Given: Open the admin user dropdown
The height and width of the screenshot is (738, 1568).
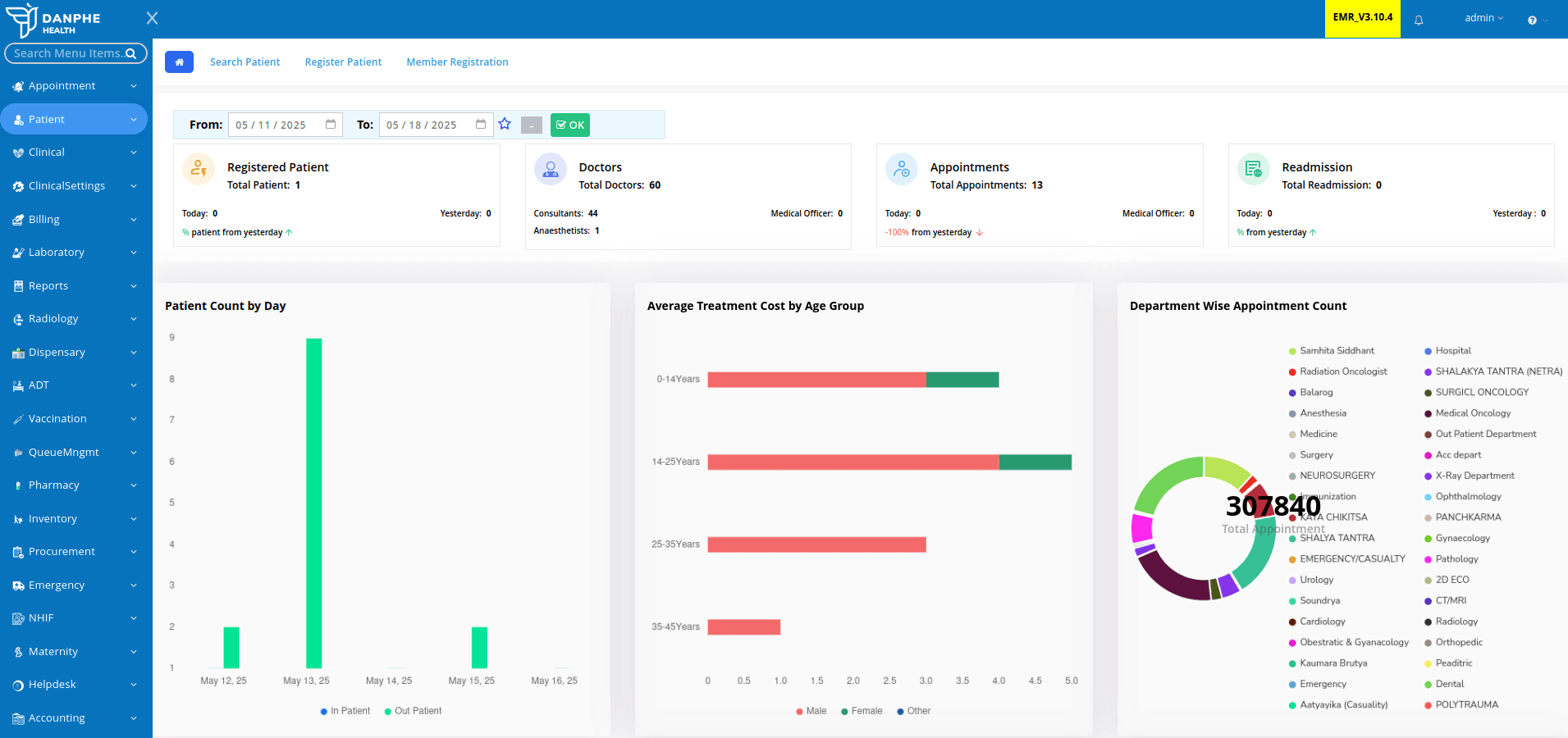Looking at the screenshot, I should coord(1483,18).
